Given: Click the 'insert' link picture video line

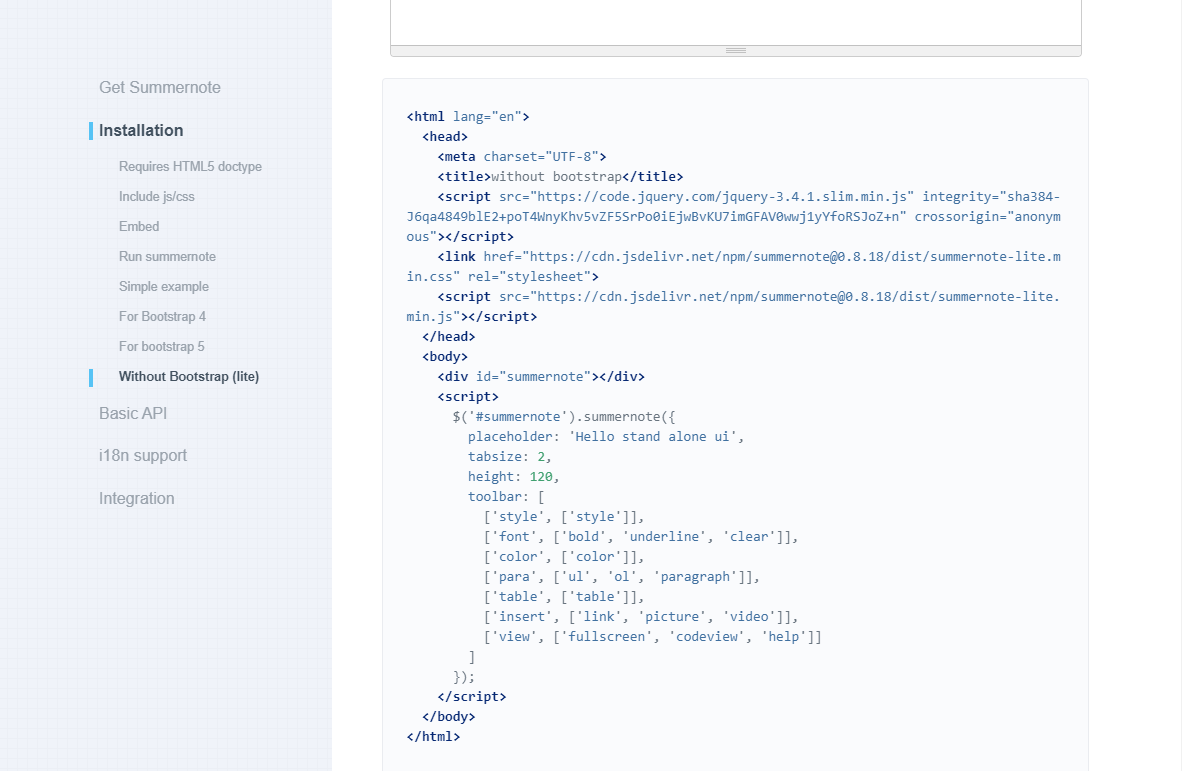Looking at the screenshot, I should pos(641,616).
